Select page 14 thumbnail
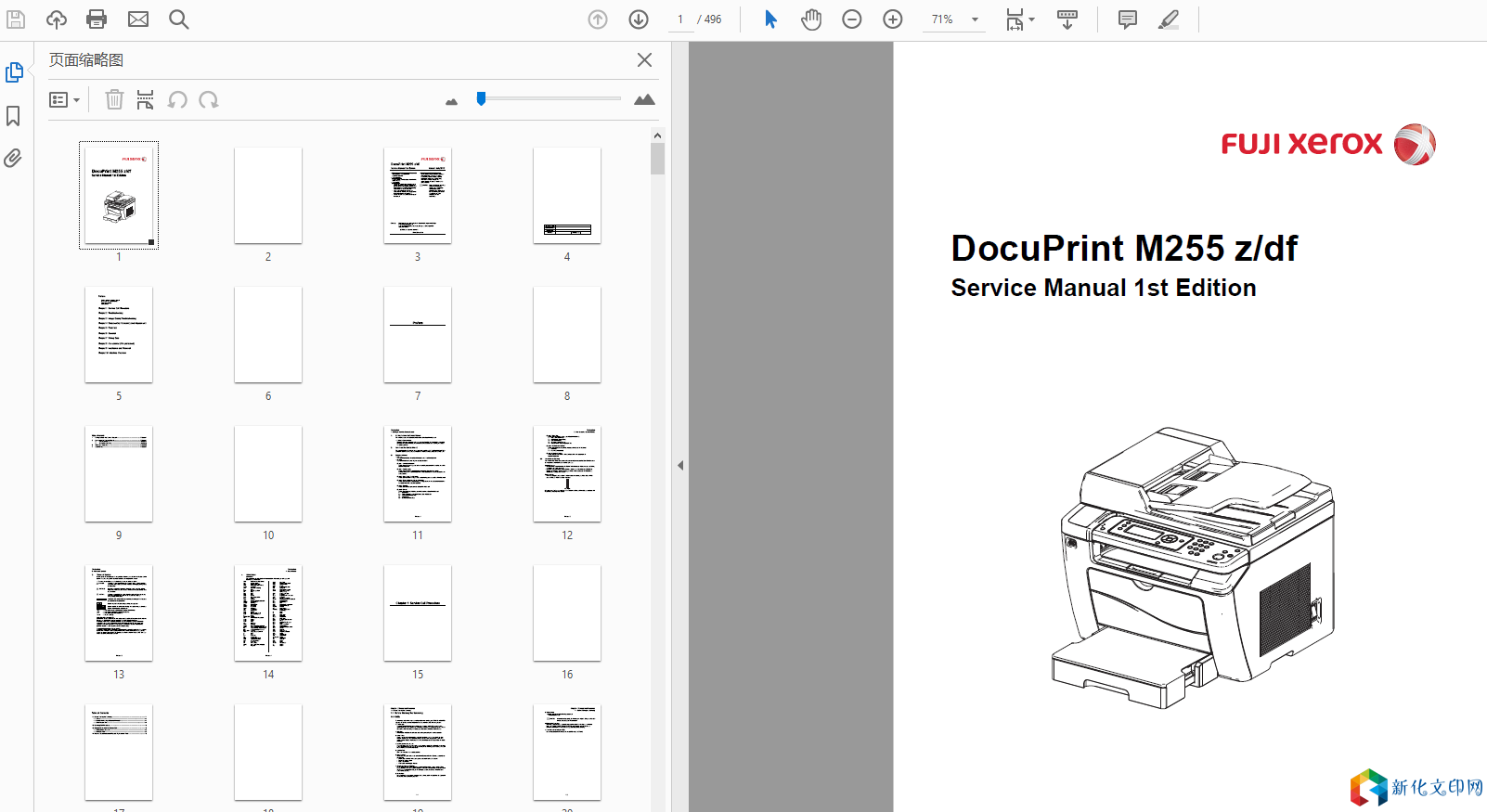 point(268,613)
